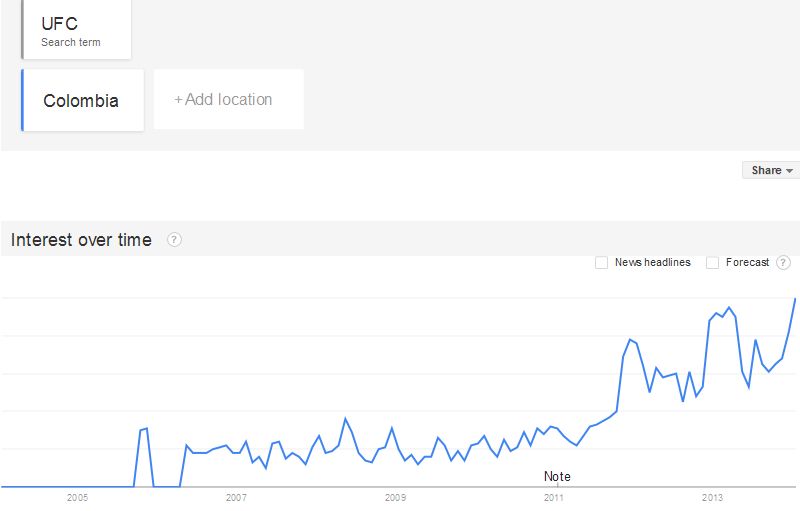This screenshot has width=800, height=511.
Task: Click the 2007 label on the time axis
Action: coord(236,497)
